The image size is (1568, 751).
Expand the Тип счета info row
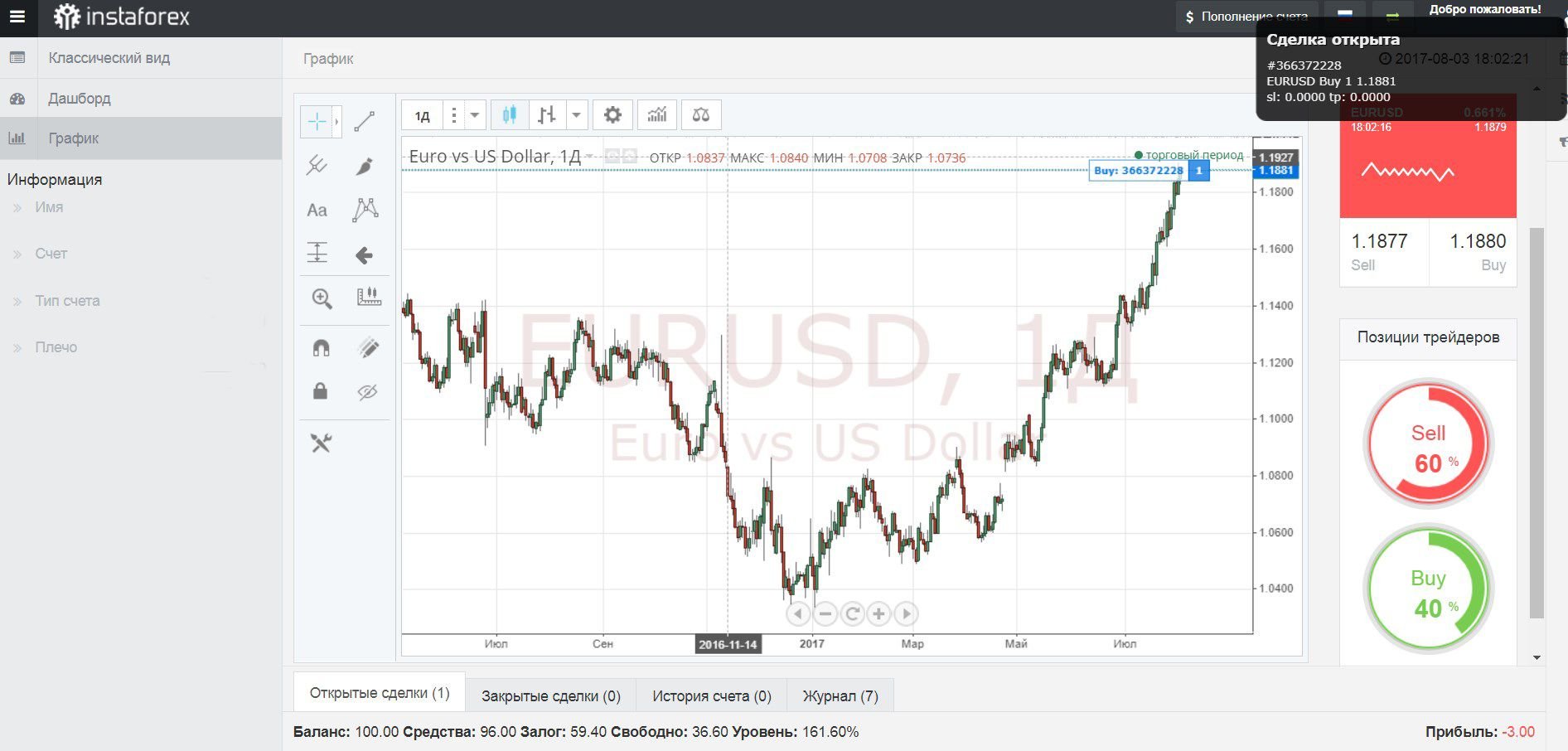click(67, 301)
